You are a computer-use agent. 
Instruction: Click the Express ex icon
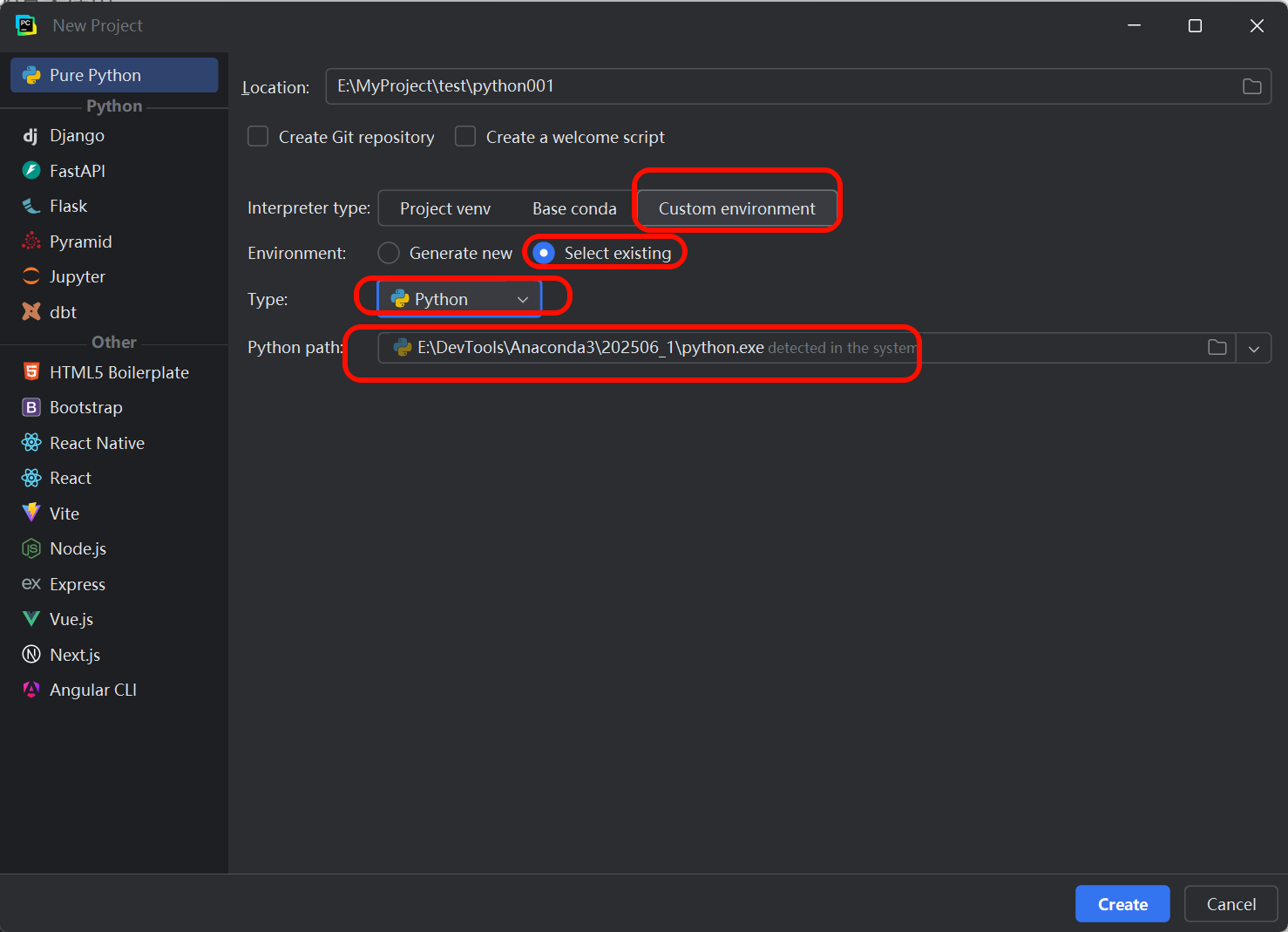click(31, 584)
